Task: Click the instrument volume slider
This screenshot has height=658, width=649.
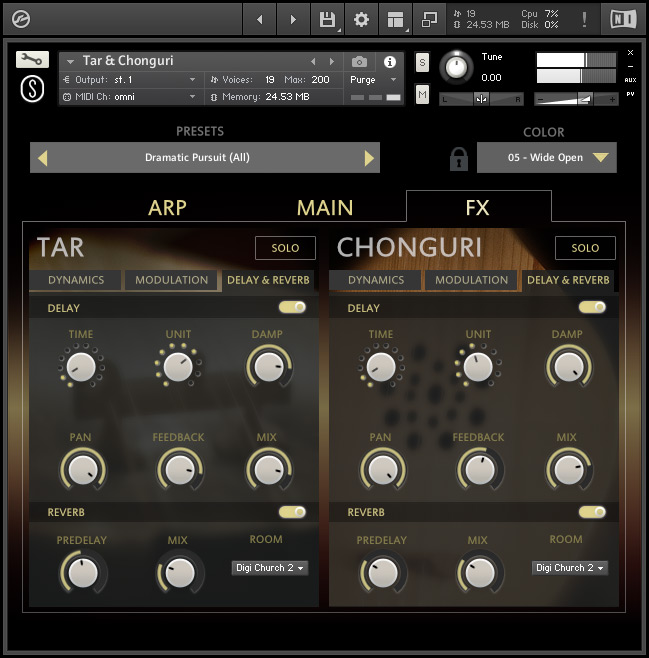Action: click(x=576, y=99)
